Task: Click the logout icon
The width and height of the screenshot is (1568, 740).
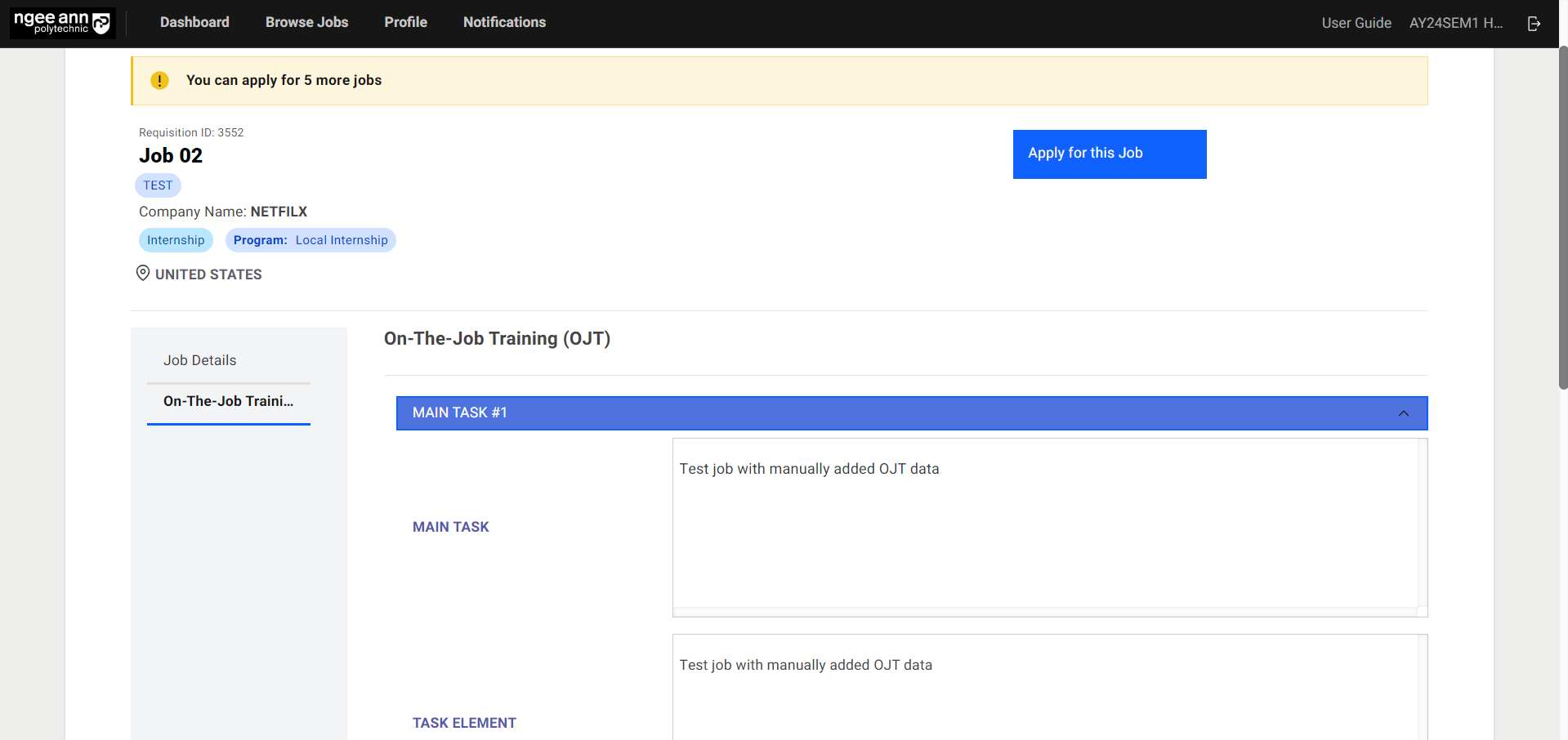Action: pos(1534,23)
